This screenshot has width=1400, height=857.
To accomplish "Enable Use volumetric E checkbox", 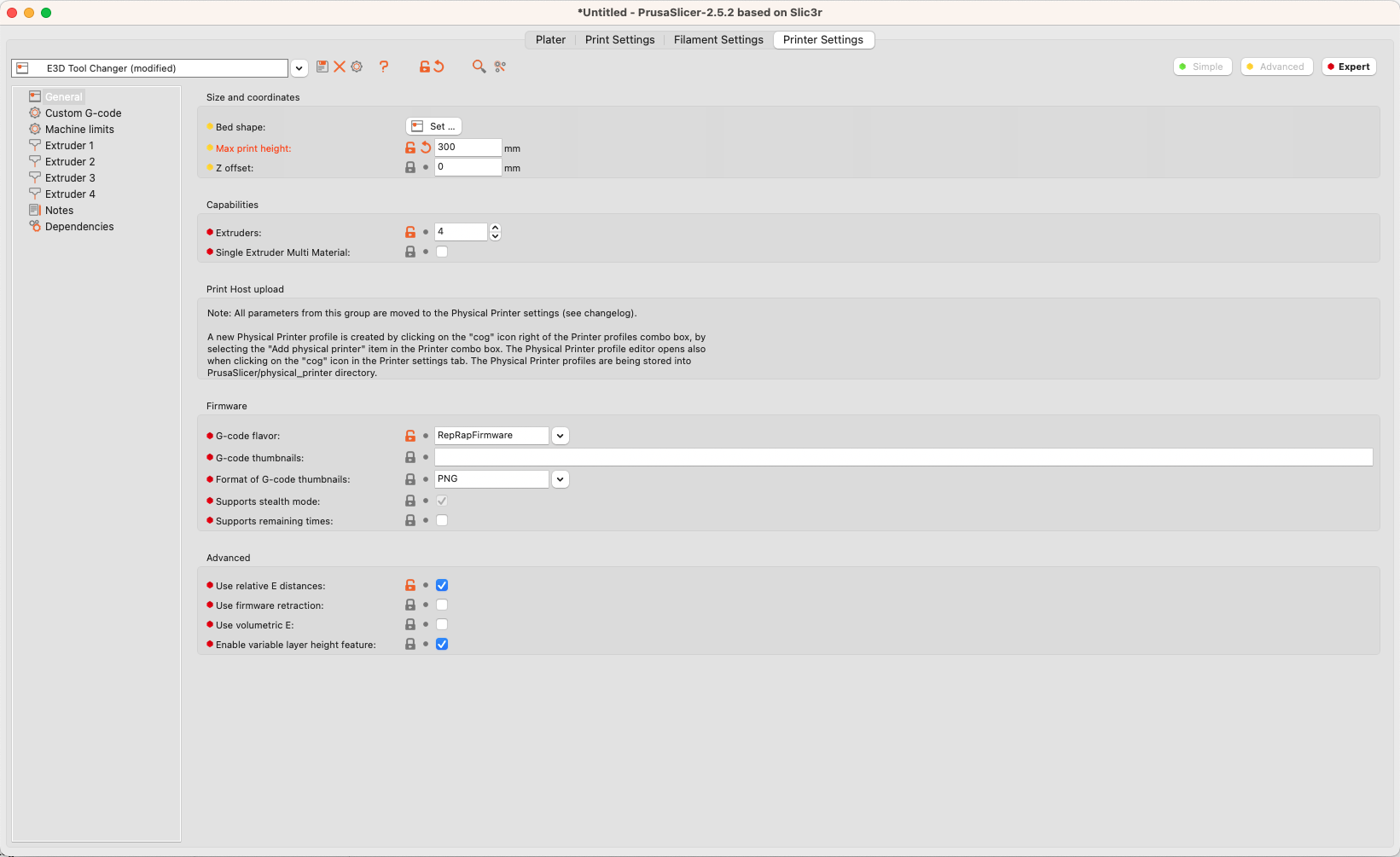I will 442,624.
